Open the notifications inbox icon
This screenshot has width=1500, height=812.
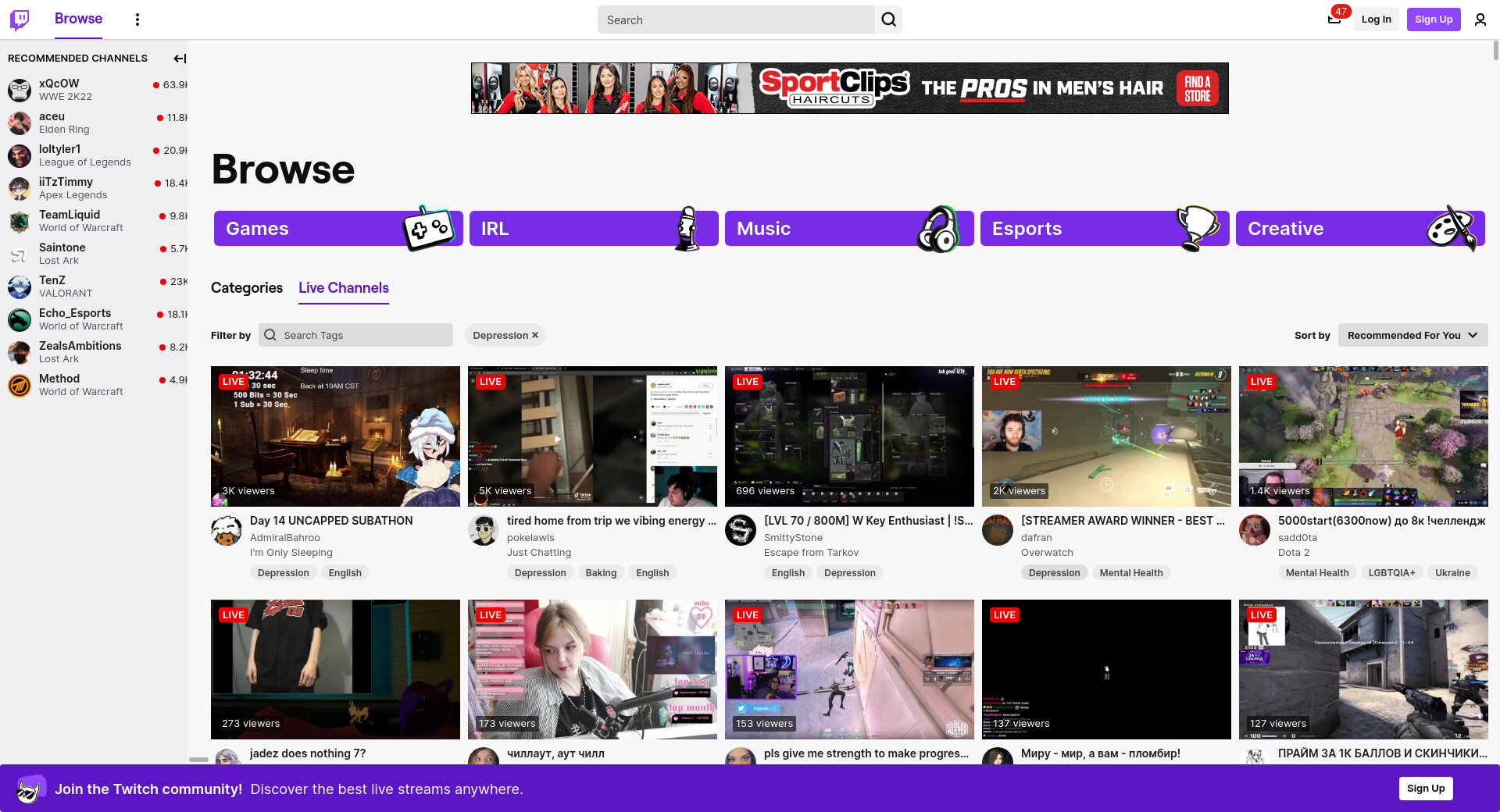click(x=1334, y=20)
